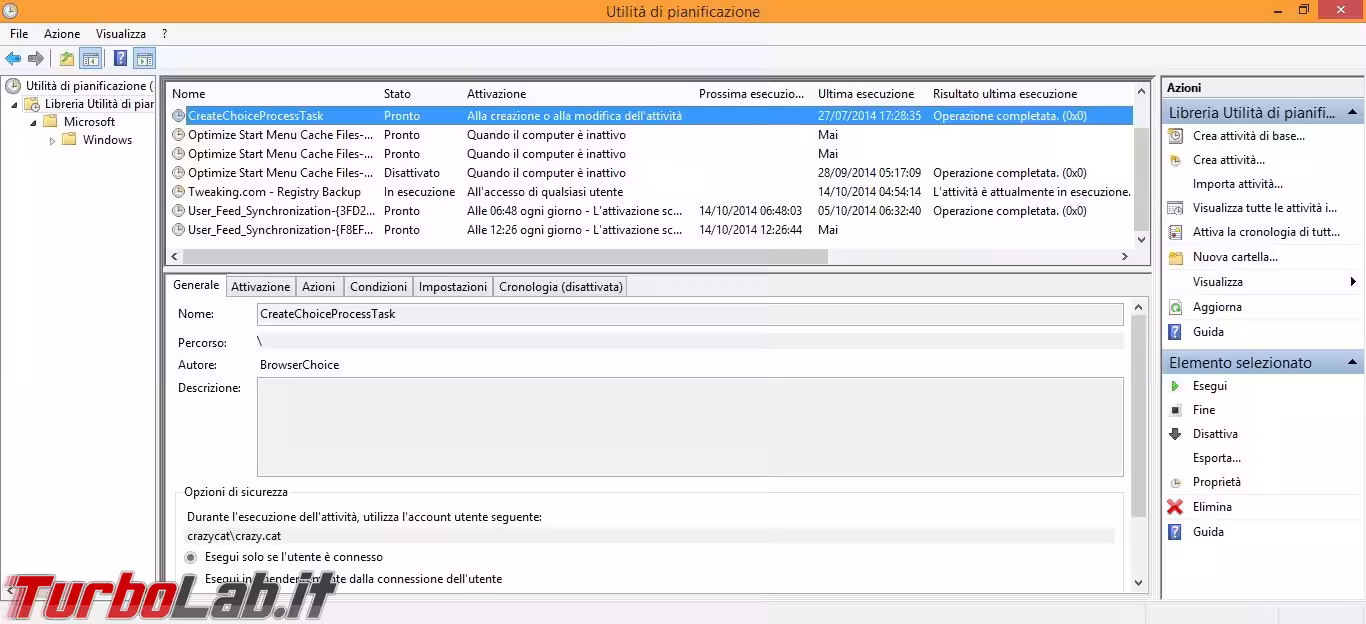The image size is (1366, 624).
Task: Switch to the Condizioni tab
Action: pos(378,287)
